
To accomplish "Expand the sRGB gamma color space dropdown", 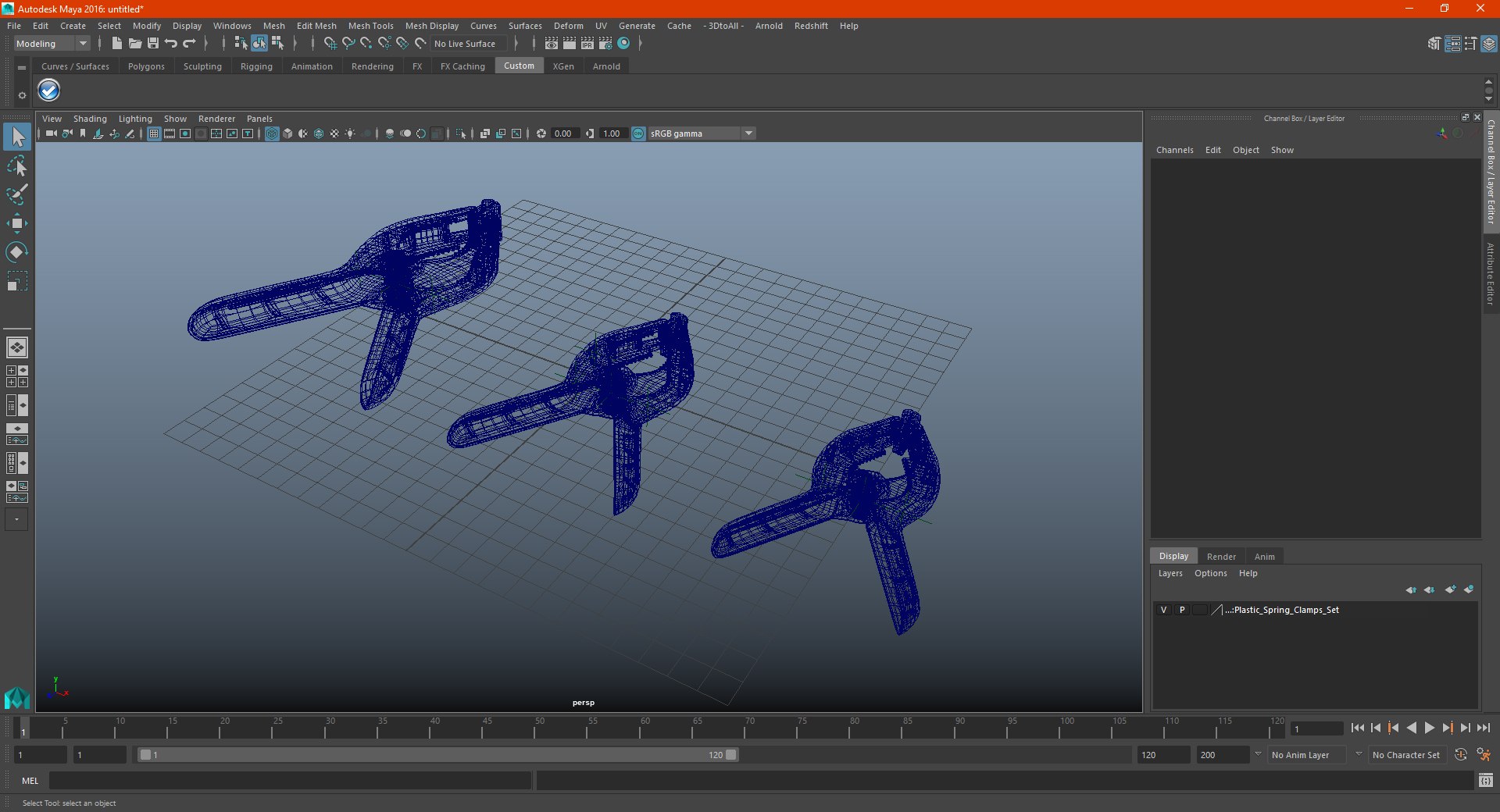I will click(748, 134).
